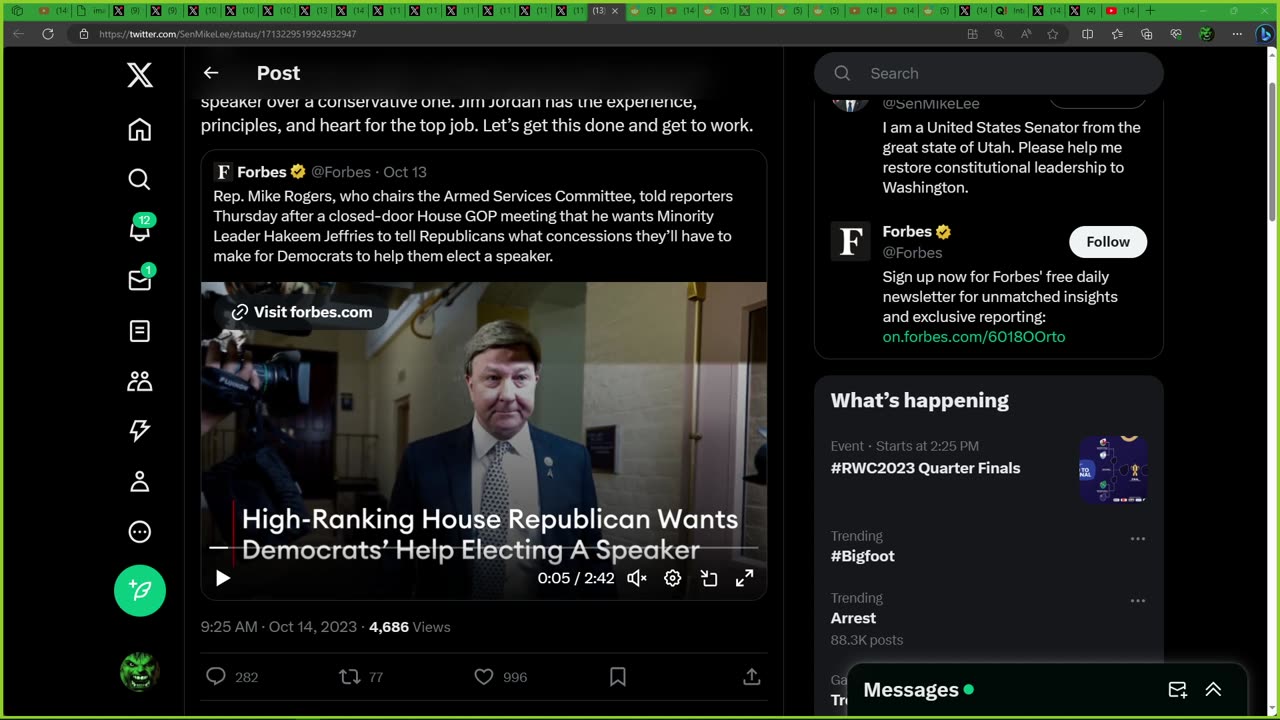Bookmark this post
This screenshot has width=1280, height=720.
pyautogui.click(x=618, y=677)
